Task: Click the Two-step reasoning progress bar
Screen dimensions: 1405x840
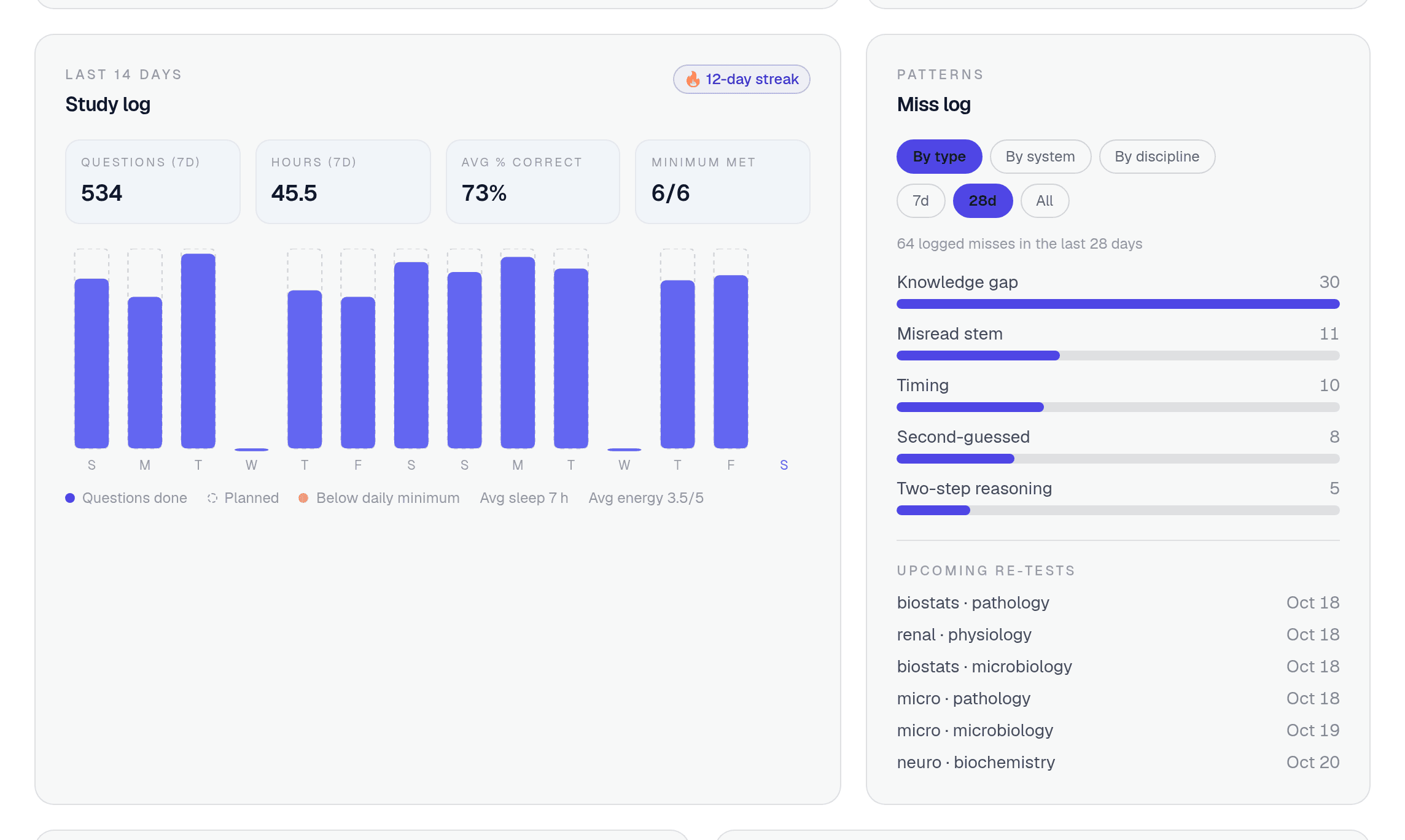Action: [1118, 510]
